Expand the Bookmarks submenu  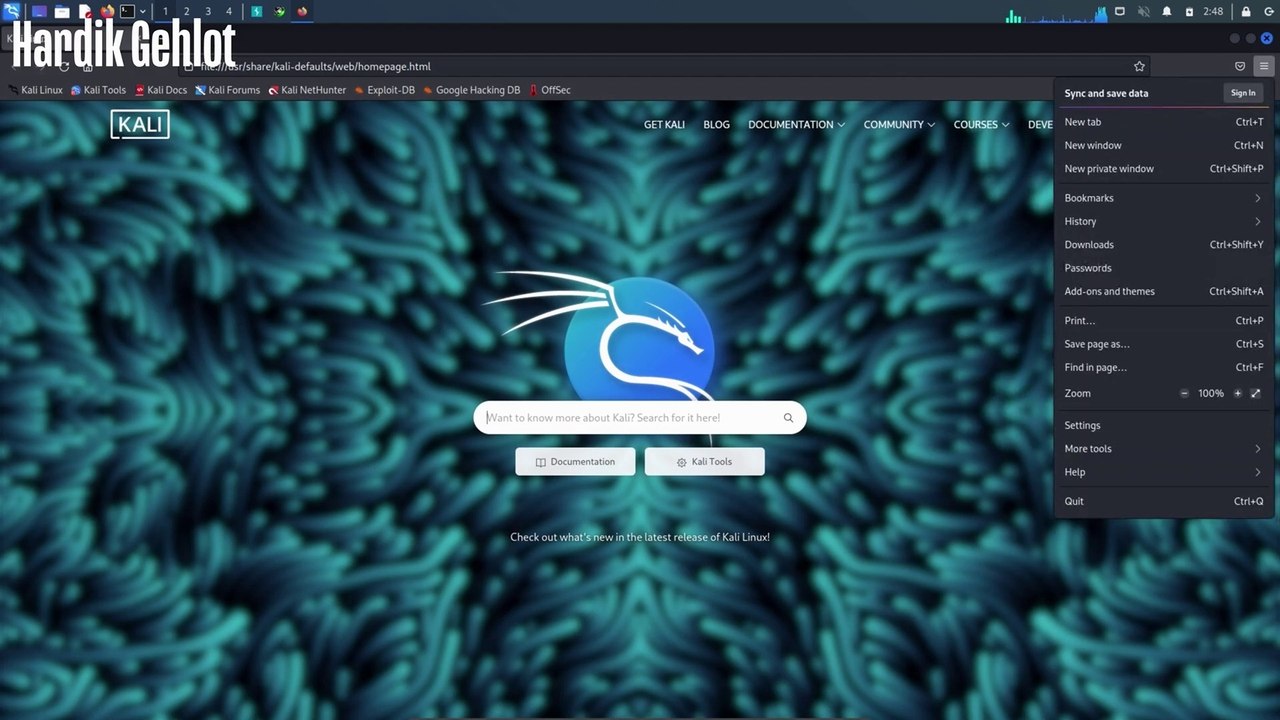[x=1164, y=198]
